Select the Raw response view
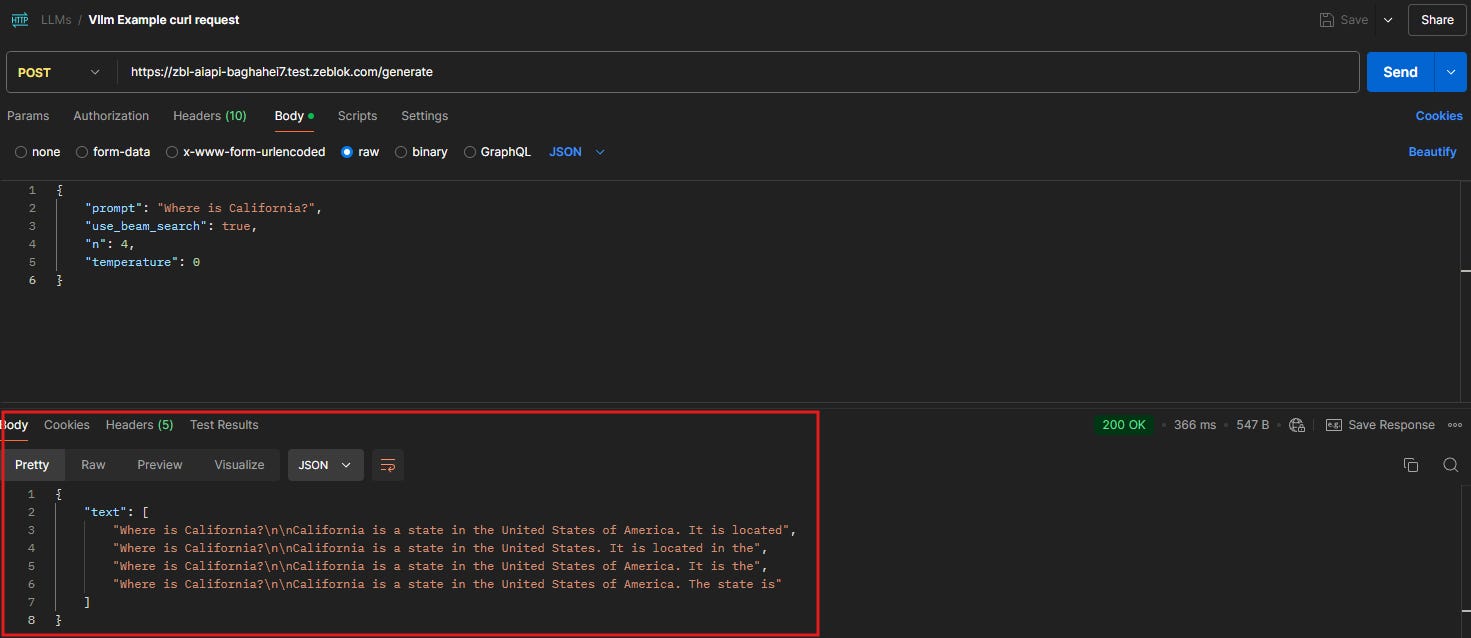Viewport: 1471px width, 638px height. (93, 465)
